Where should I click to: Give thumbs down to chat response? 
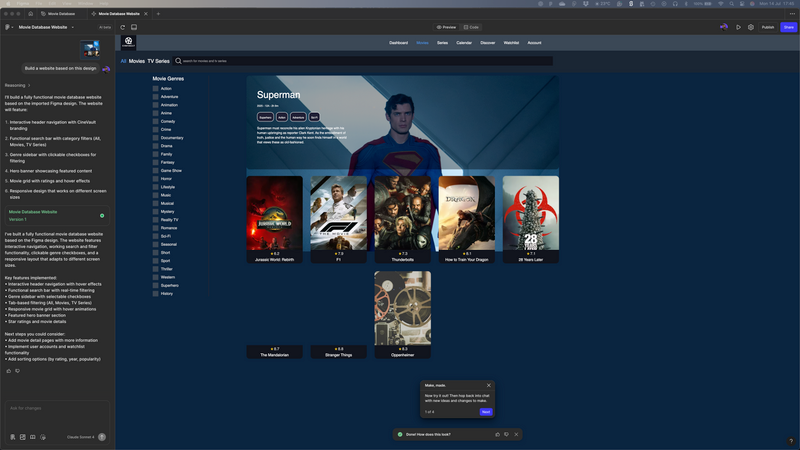[x=17, y=371]
